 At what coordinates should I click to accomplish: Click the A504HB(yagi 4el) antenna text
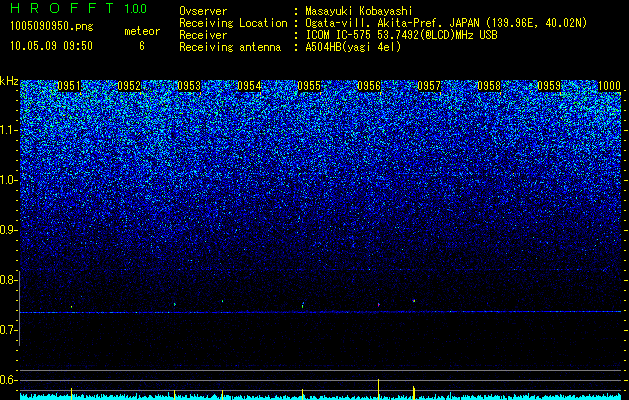(x=353, y=47)
